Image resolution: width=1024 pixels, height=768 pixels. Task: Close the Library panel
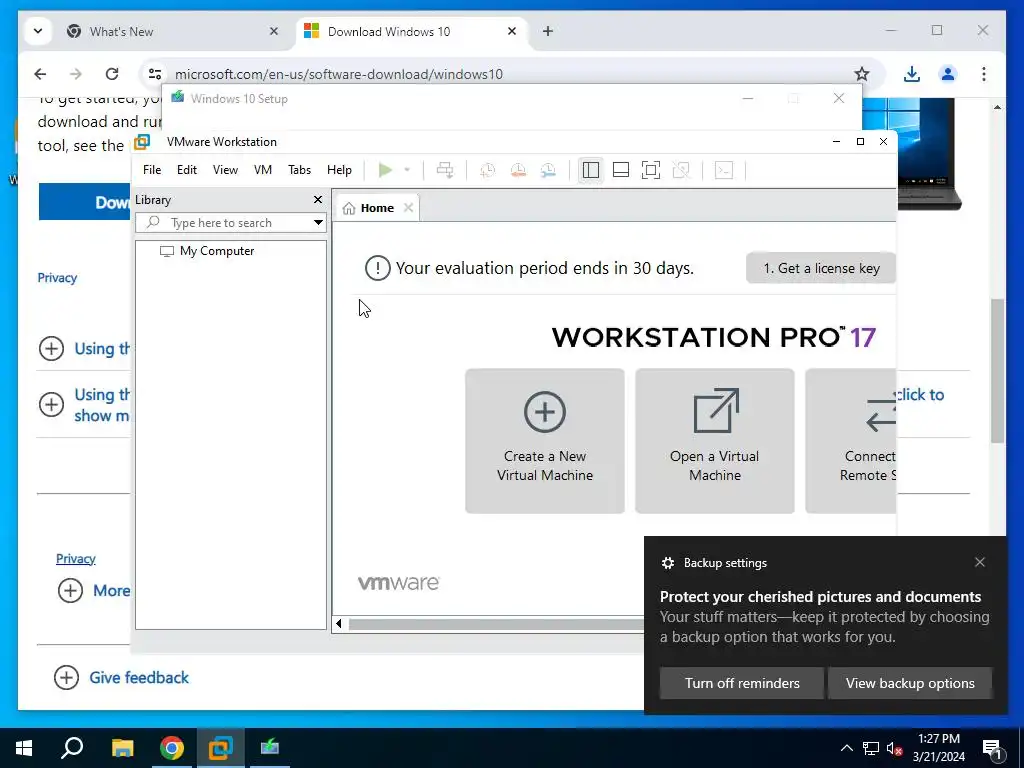(318, 200)
